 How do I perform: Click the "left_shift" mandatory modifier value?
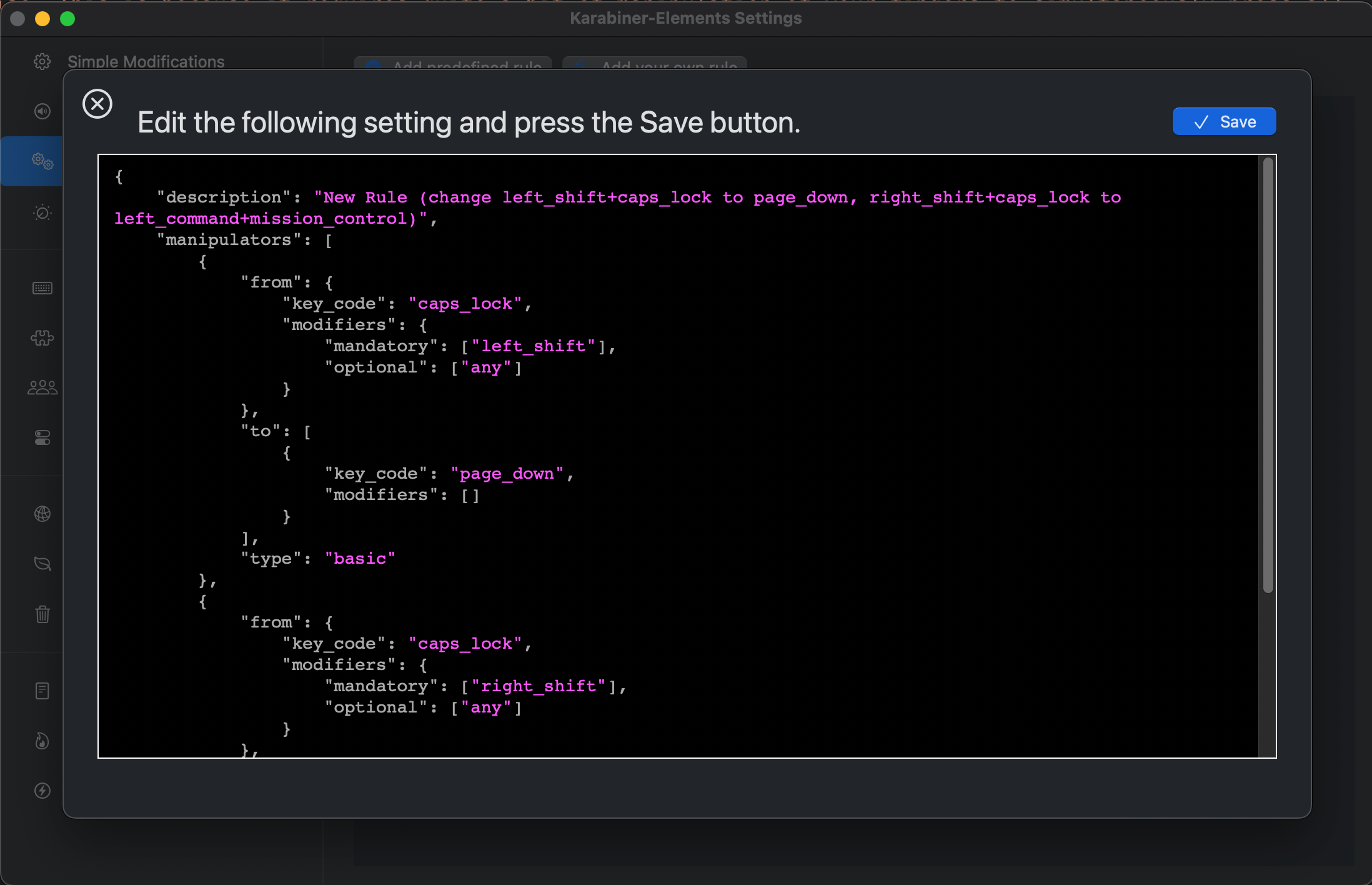coord(533,346)
